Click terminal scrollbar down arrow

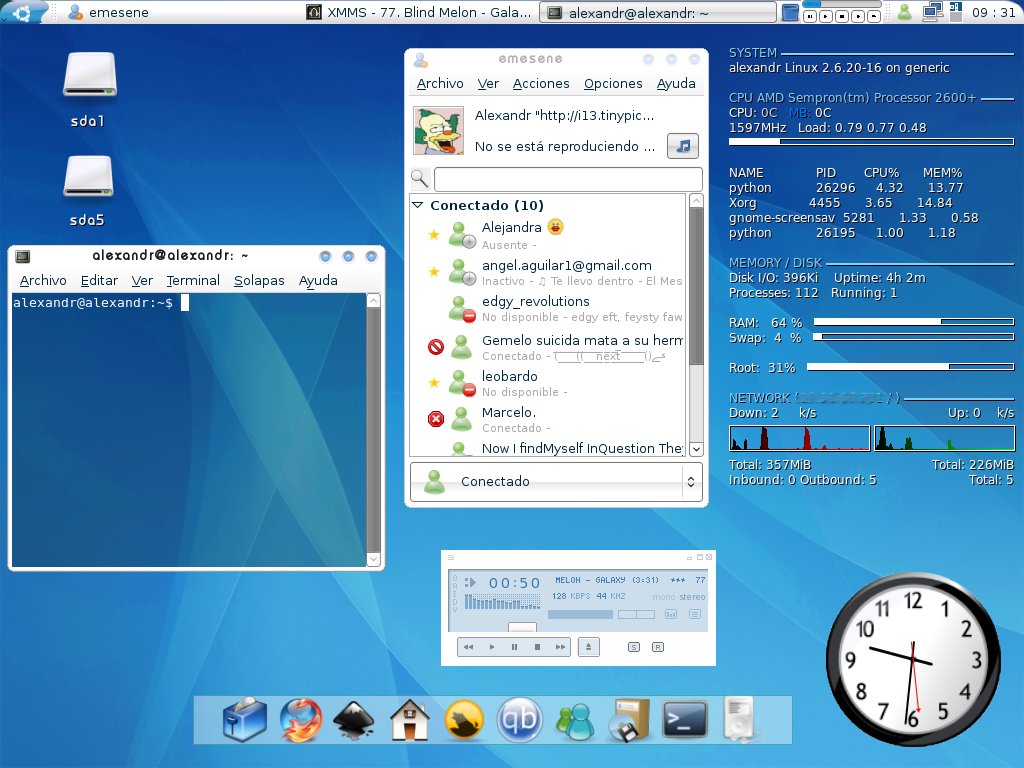coord(374,559)
